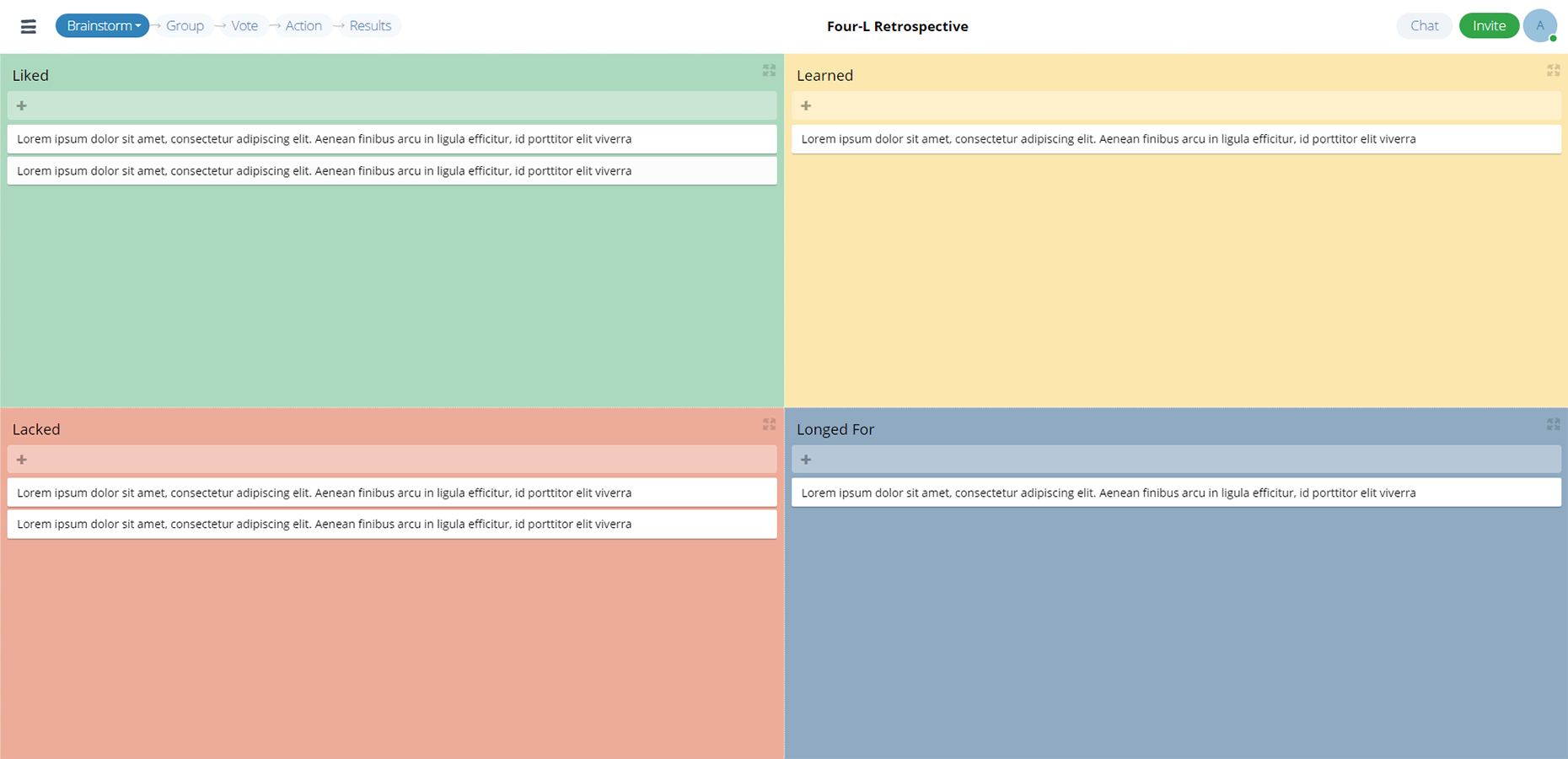This screenshot has width=1568, height=759.
Task: Click the Invite button
Action: 1489,25
